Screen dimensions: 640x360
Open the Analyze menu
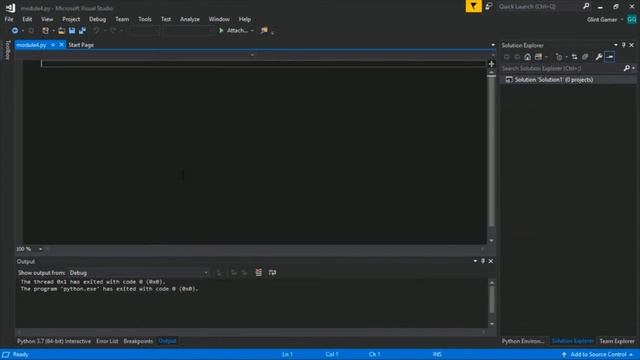pyautogui.click(x=190, y=19)
